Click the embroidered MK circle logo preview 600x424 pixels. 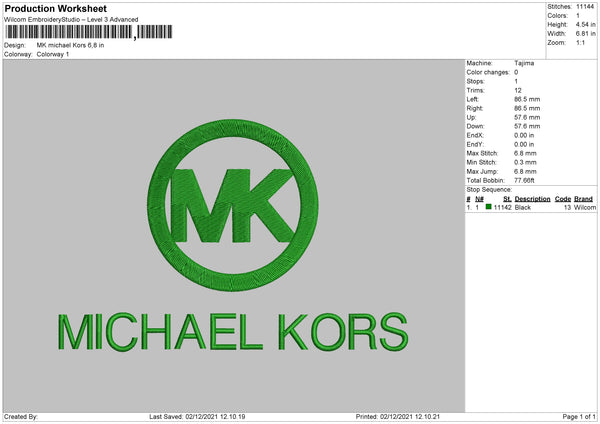click(233, 205)
